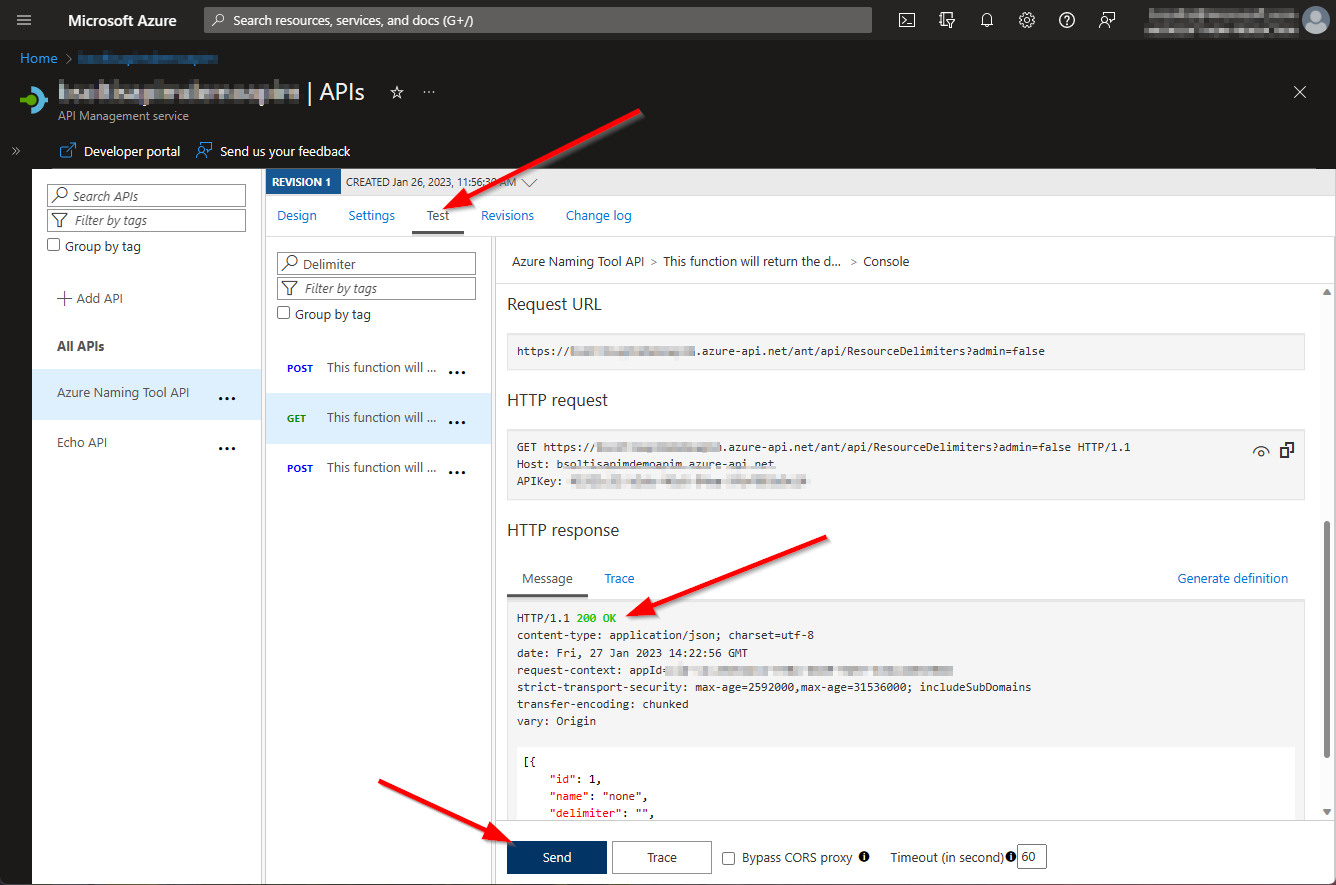Expand the Revision 1 created date dropdown

[x=530, y=181]
